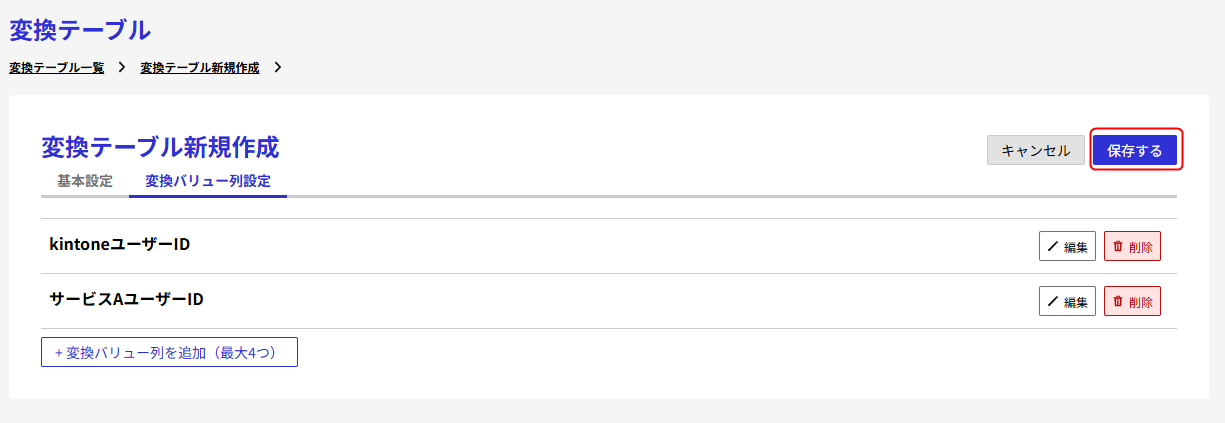This screenshot has width=1225, height=423.
Task: Open the 変換テーブル一覧 breadcrumb link
Action: click(57, 68)
